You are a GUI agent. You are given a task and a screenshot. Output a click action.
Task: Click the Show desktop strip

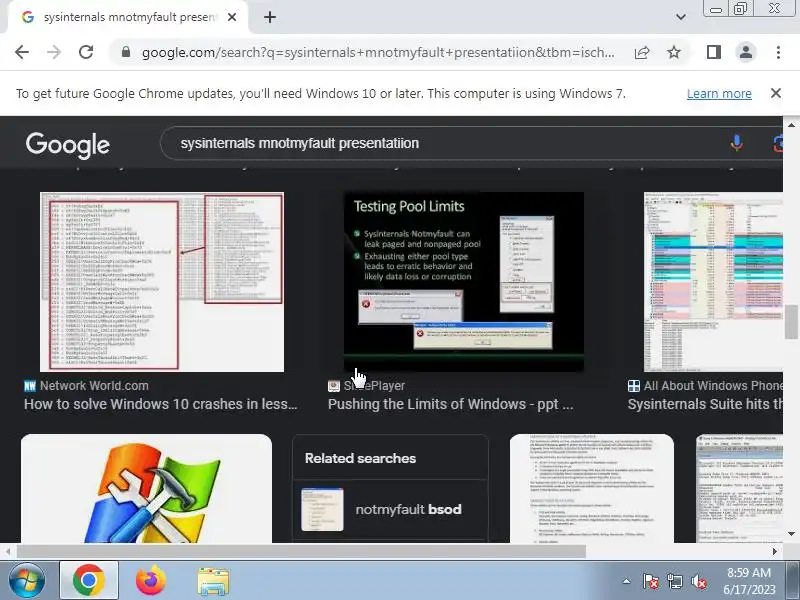pyautogui.click(x=793, y=581)
